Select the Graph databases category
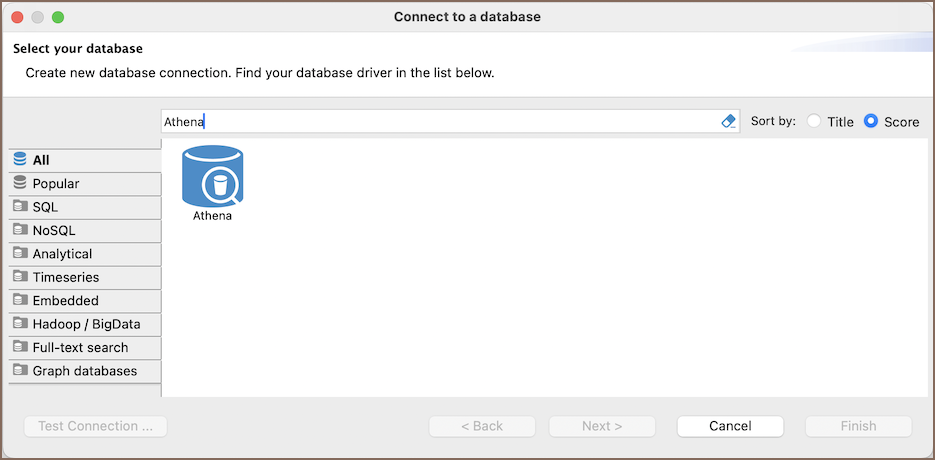The height and width of the screenshot is (460, 935). 84,371
